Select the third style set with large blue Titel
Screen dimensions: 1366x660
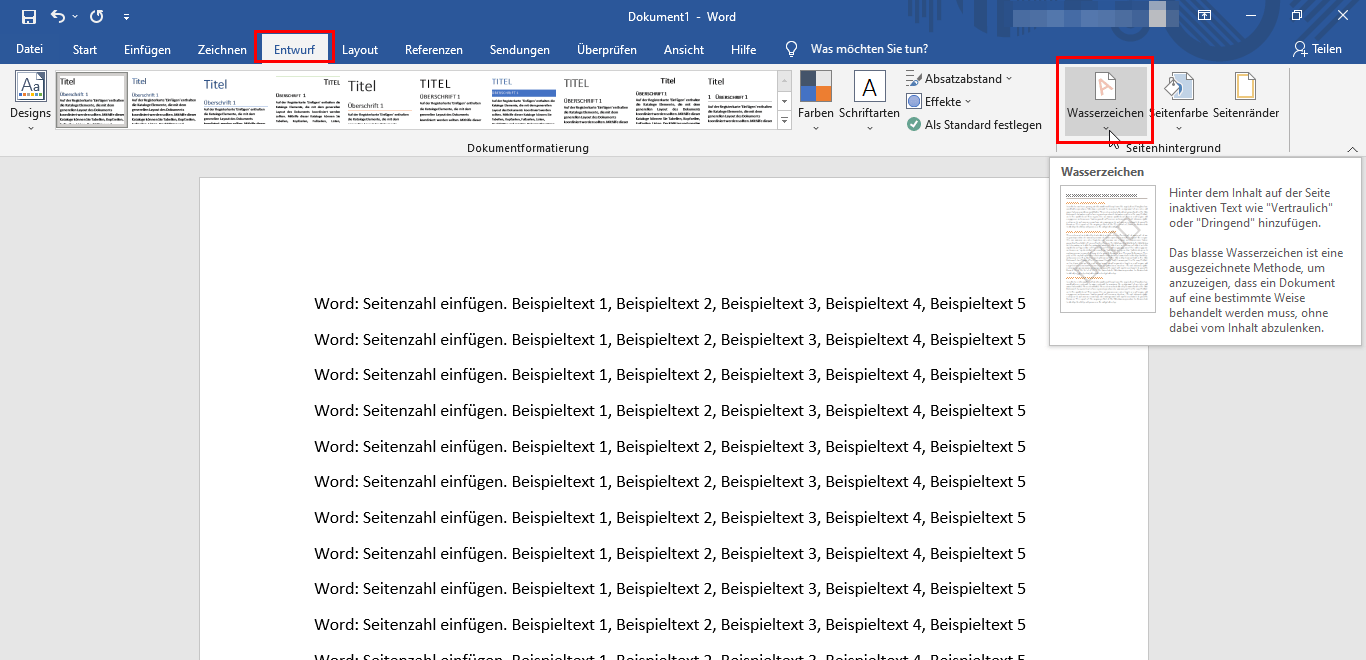(236, 99)
